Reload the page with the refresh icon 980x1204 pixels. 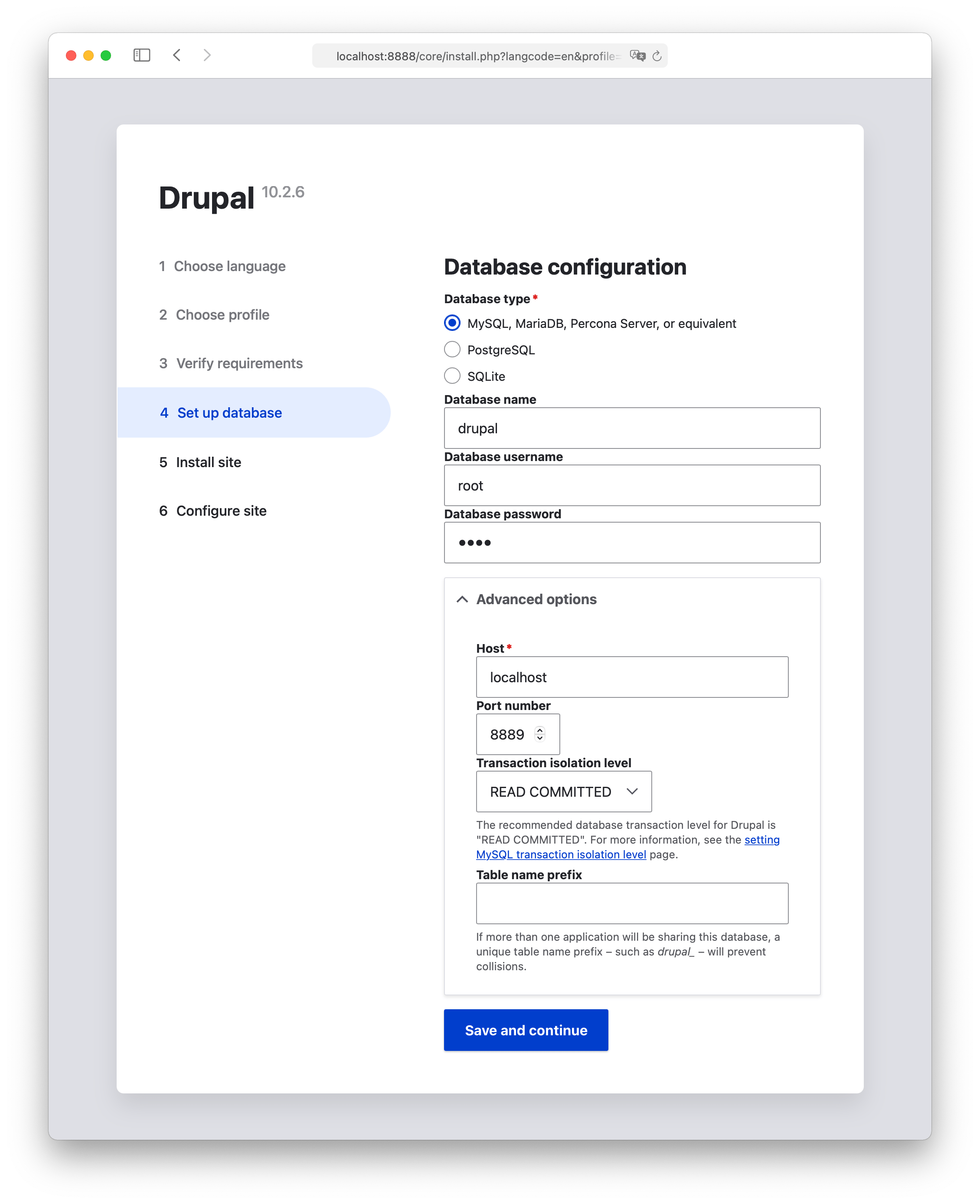pos(657,56)
